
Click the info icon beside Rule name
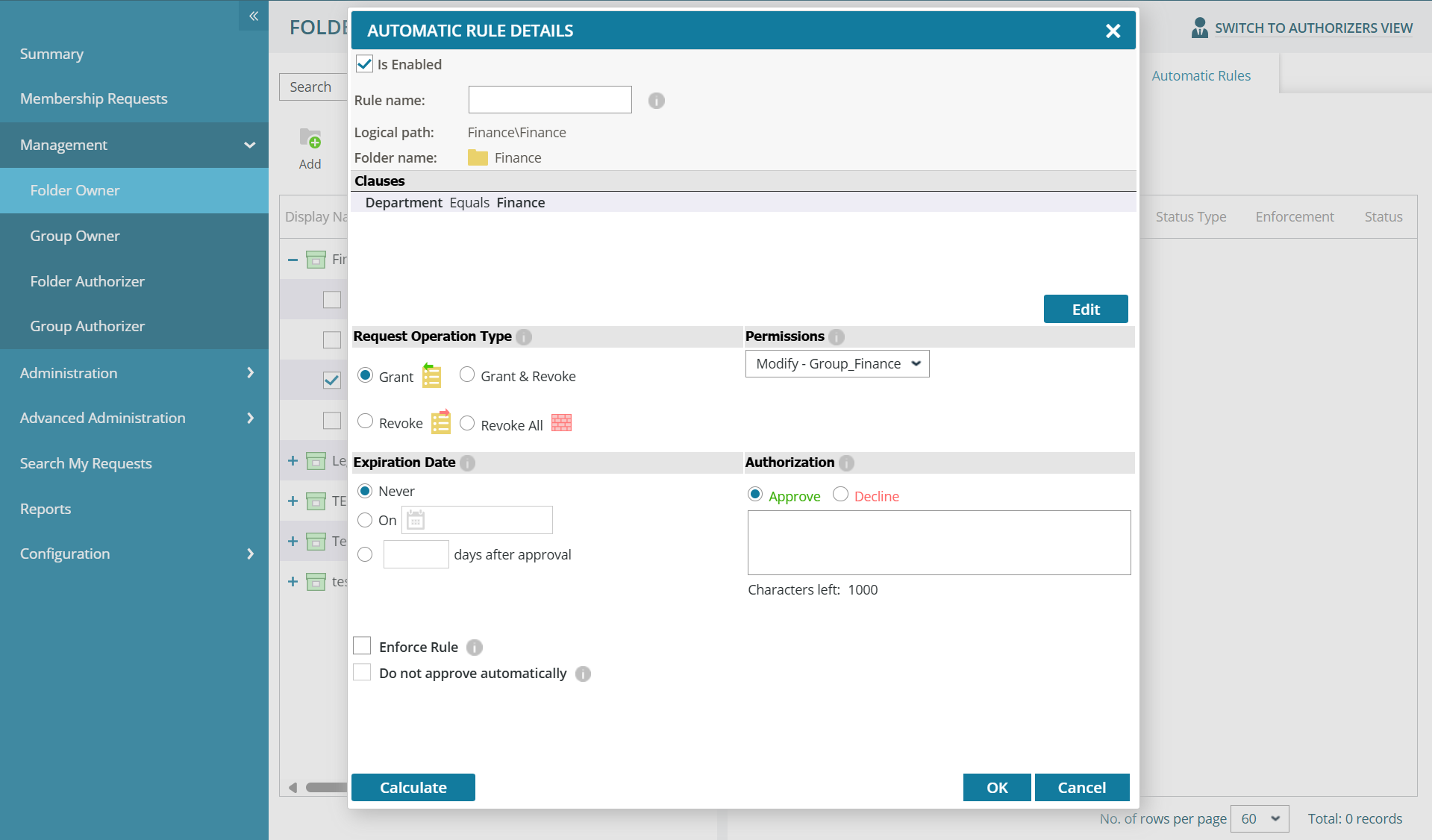(x=656, y=101)
